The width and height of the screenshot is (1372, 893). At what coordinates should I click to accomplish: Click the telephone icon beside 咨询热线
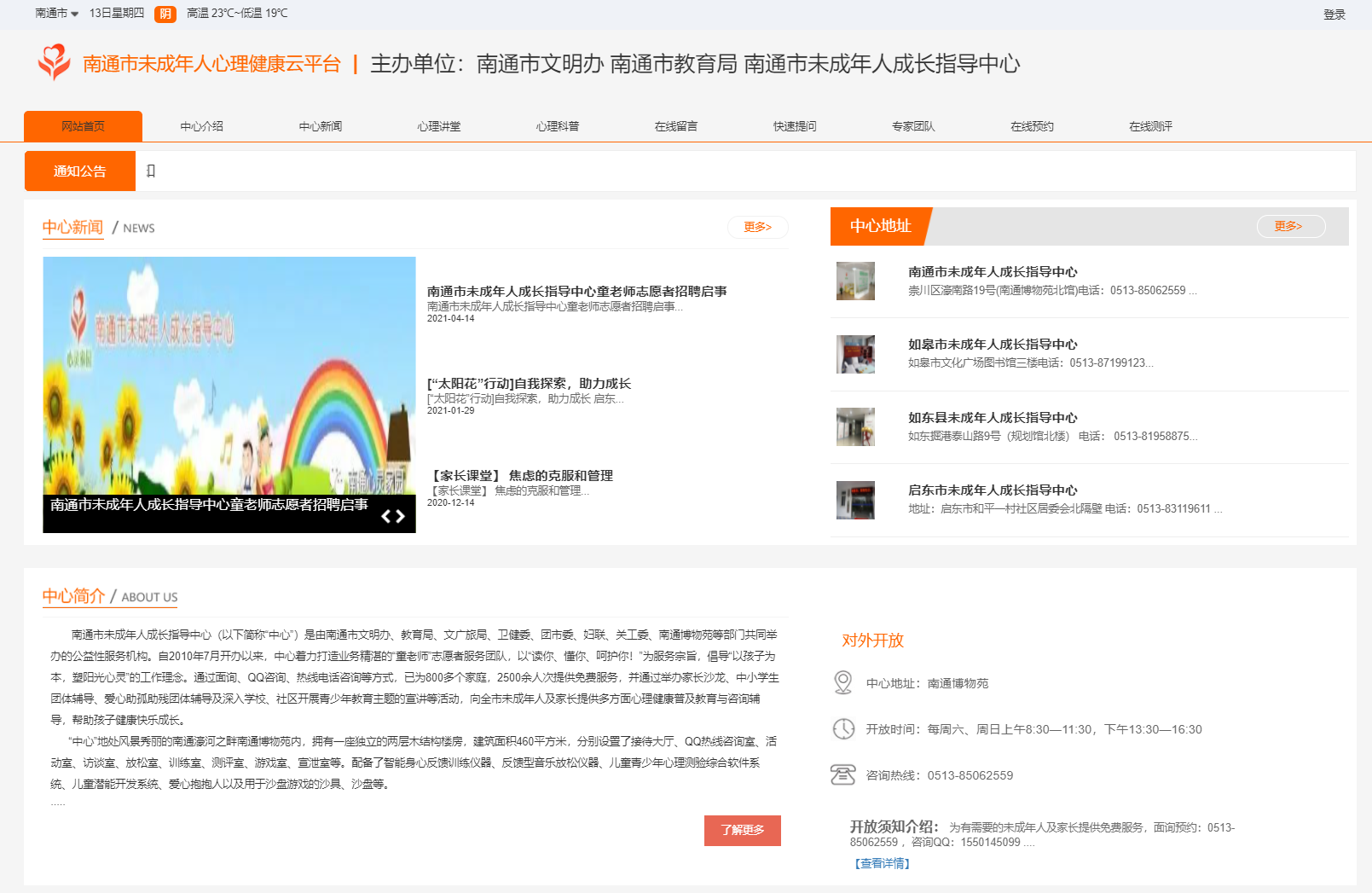[843, 774]
